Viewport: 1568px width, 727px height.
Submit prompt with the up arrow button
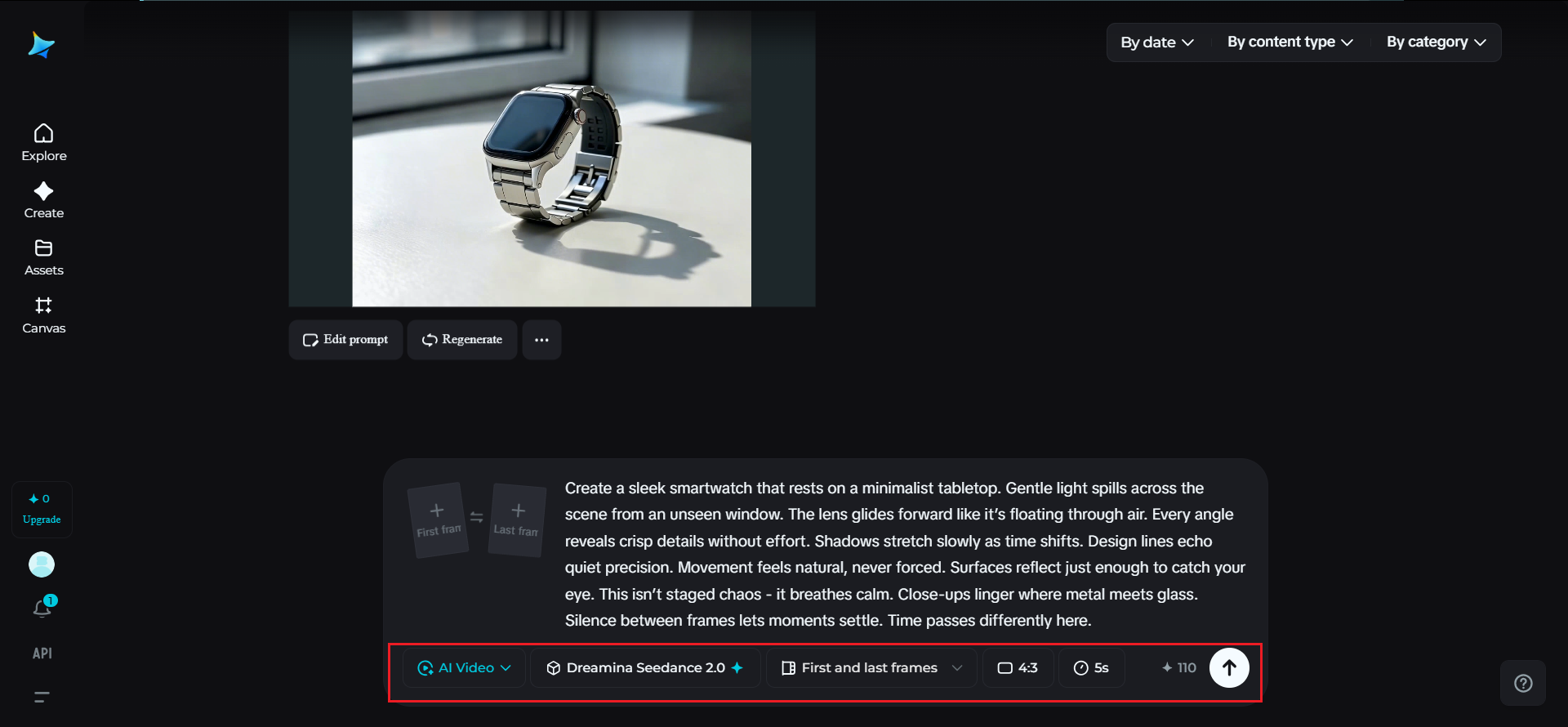1228,668
